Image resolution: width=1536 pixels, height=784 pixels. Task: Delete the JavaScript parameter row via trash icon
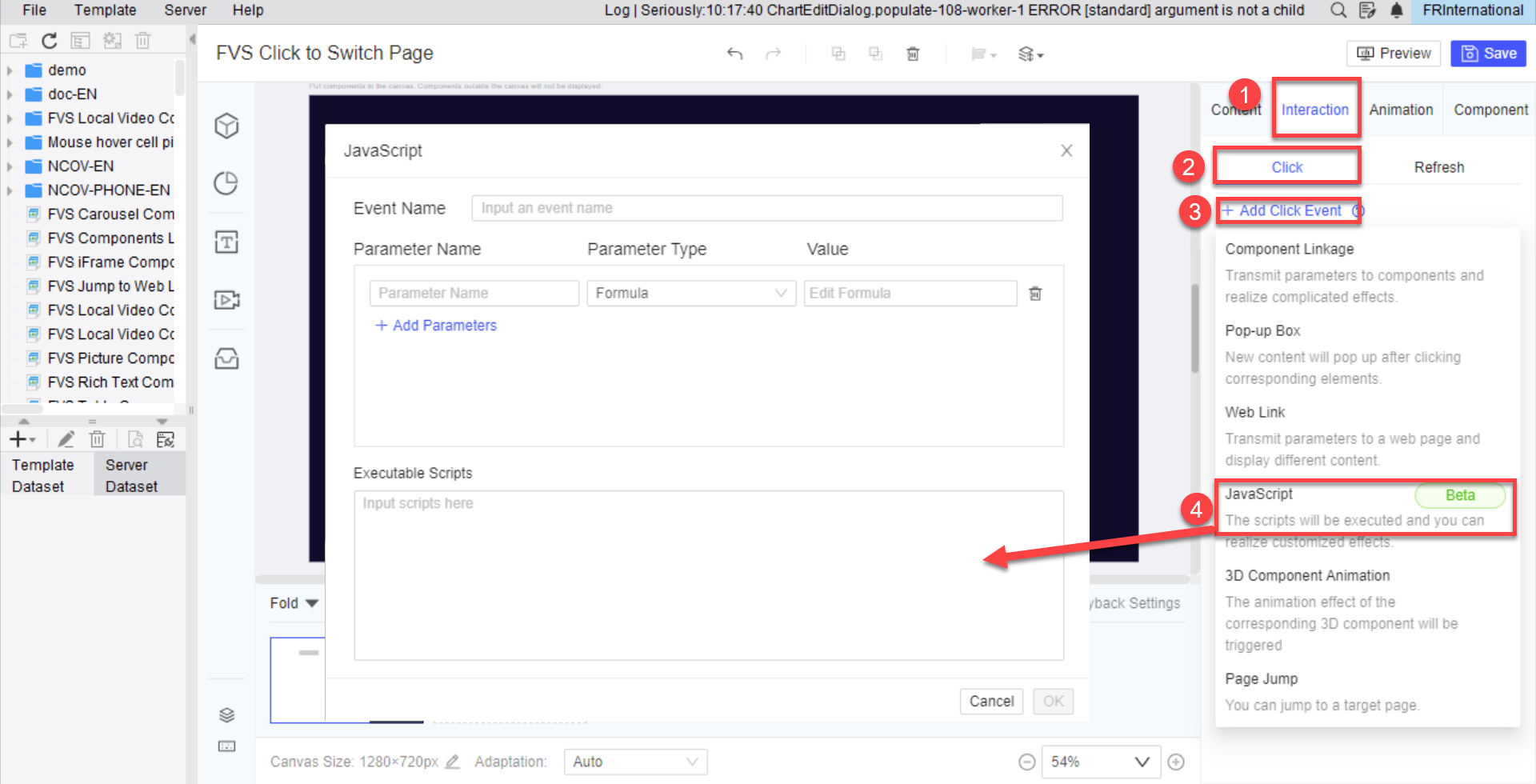click(x=1034, y=293)
